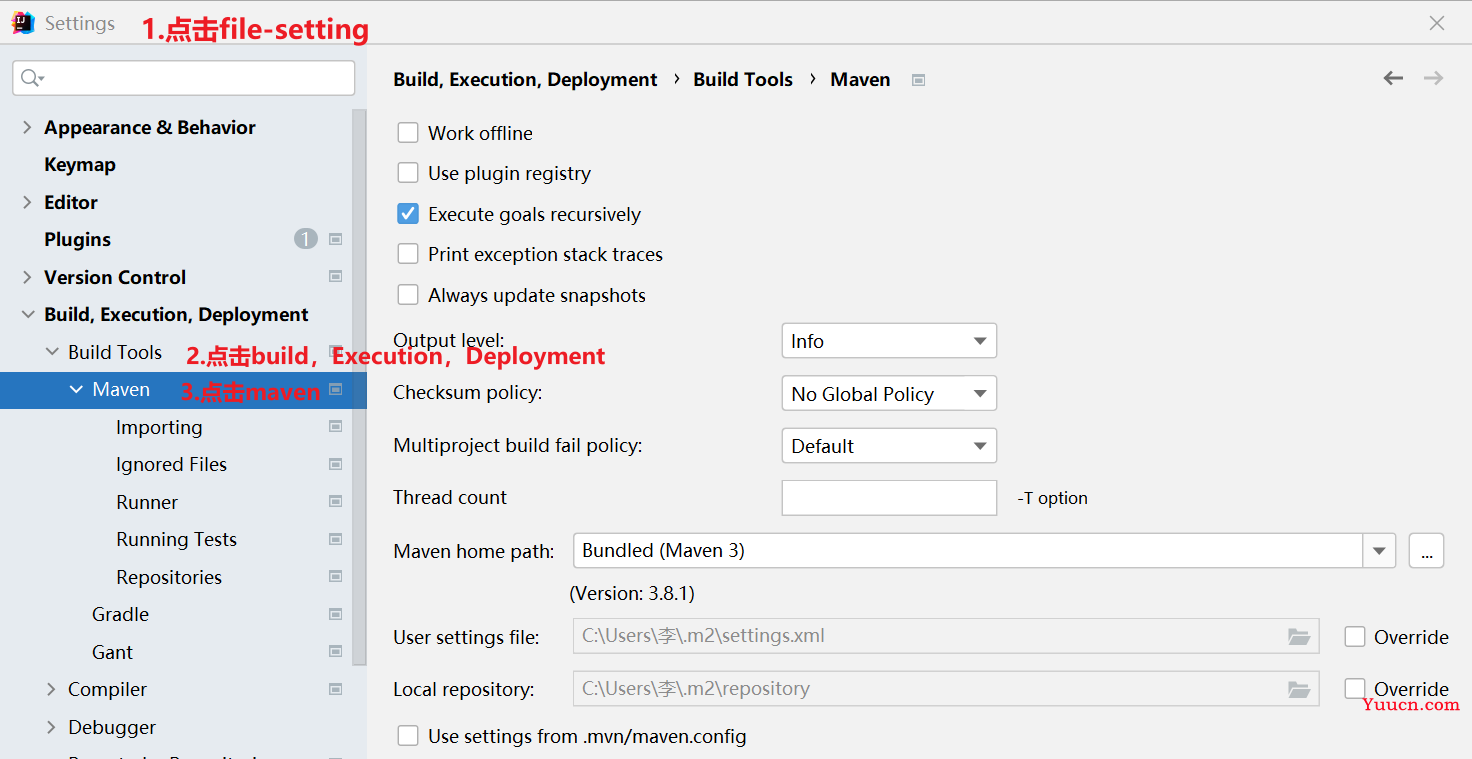Viewport: 1472px width, 759px height.
Task: Expand the Version Control section
Action: tap(28, 277)
